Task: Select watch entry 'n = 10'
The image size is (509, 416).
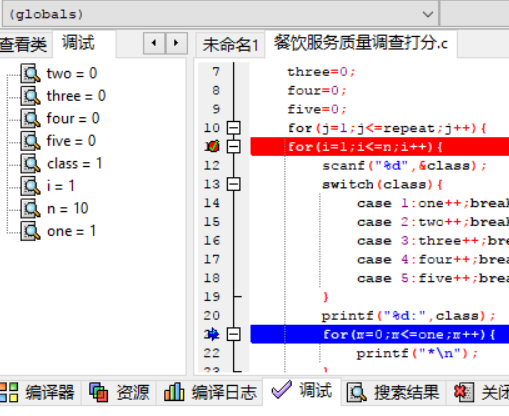Action: tap(68, 209)
